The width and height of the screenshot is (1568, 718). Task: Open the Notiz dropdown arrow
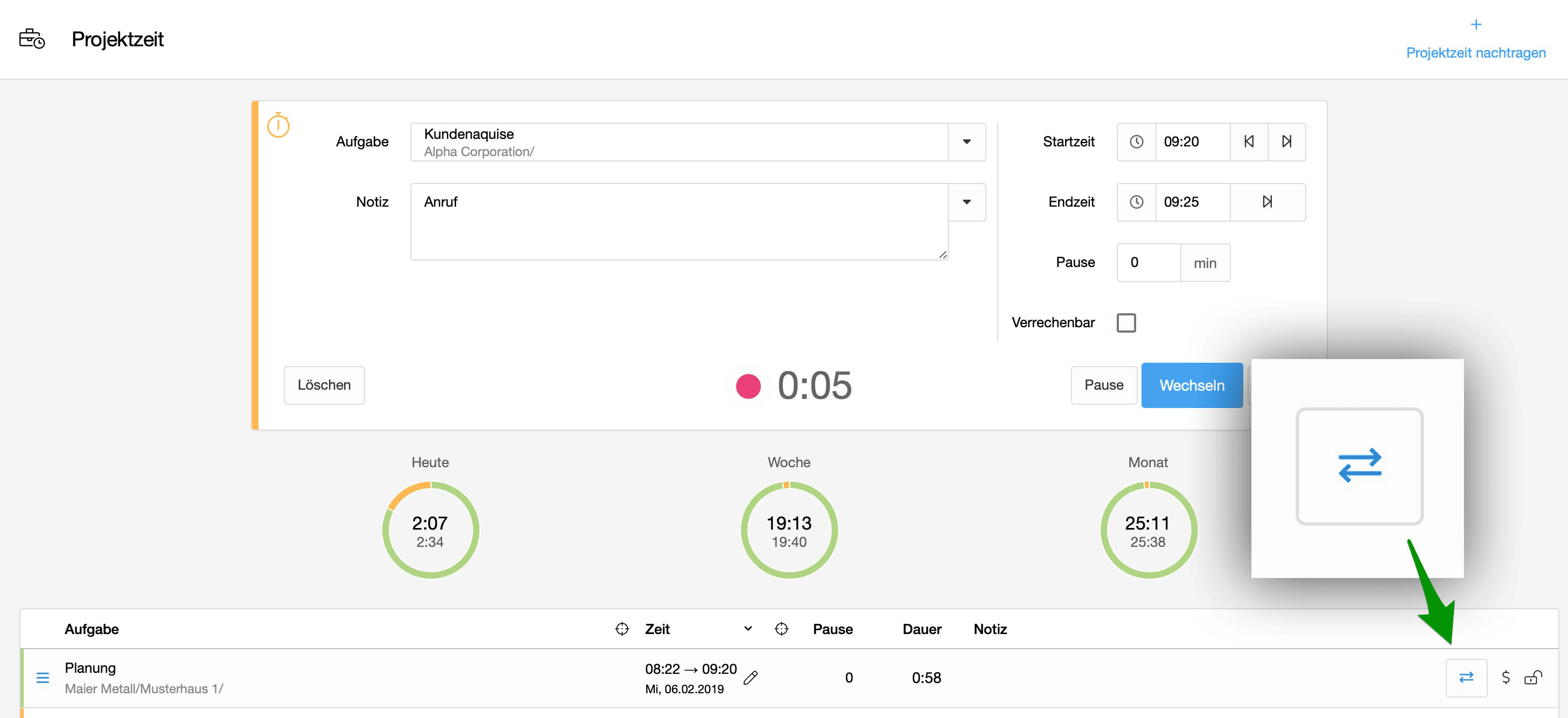coord(967,202)
